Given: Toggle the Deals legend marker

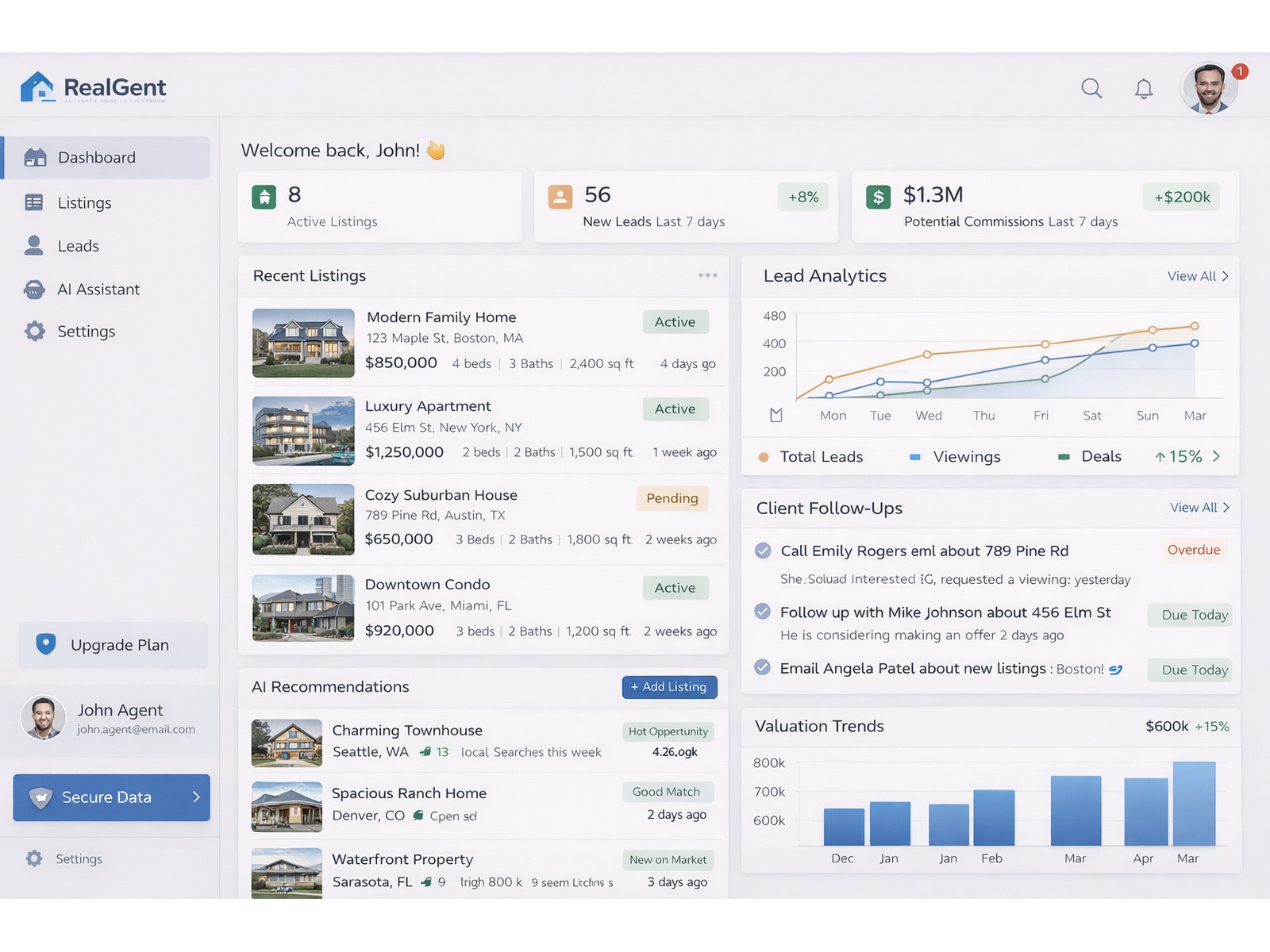Looking at the screenshot, I should (x=1064, y=457).
